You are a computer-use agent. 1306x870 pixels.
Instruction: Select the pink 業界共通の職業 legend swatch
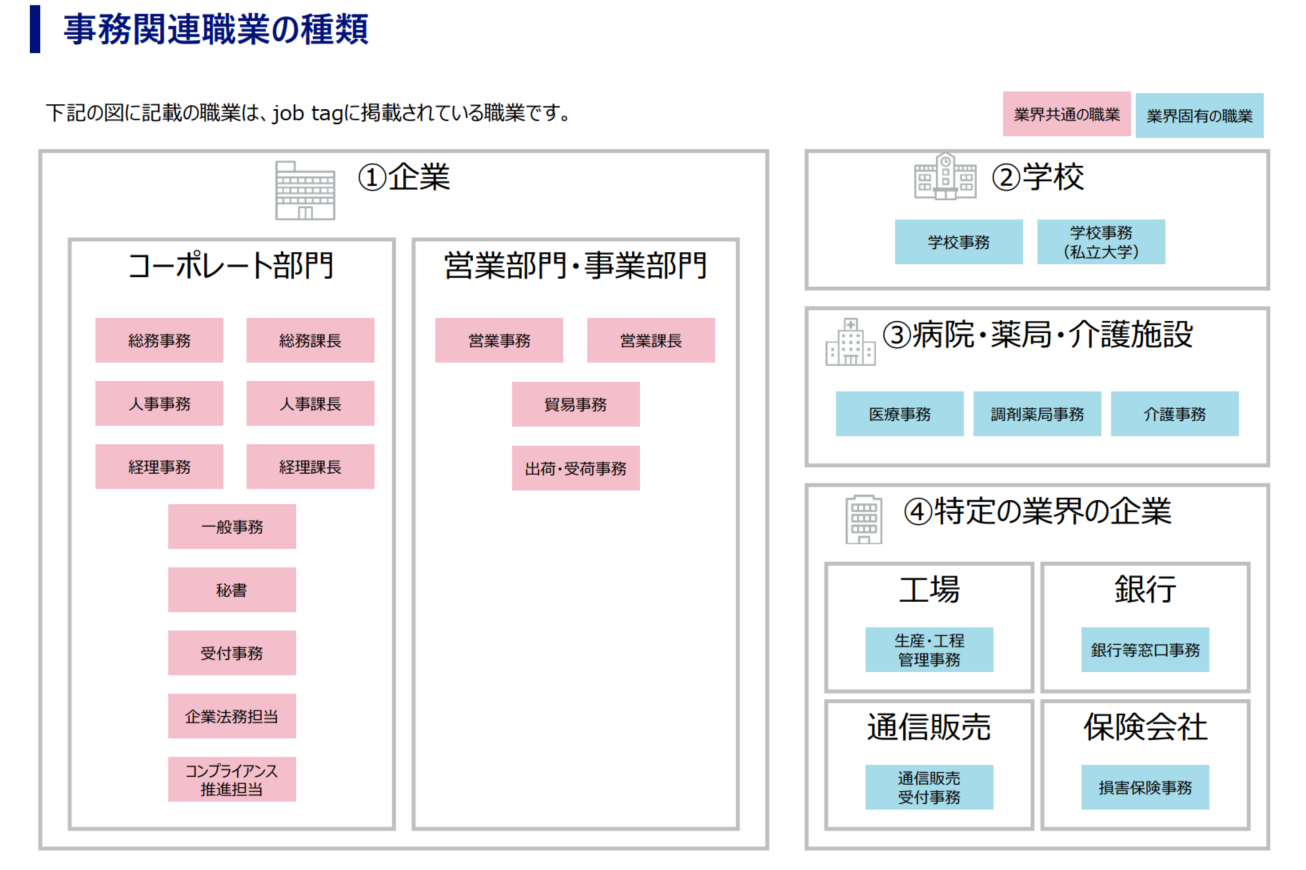[x=1066, y=115]
